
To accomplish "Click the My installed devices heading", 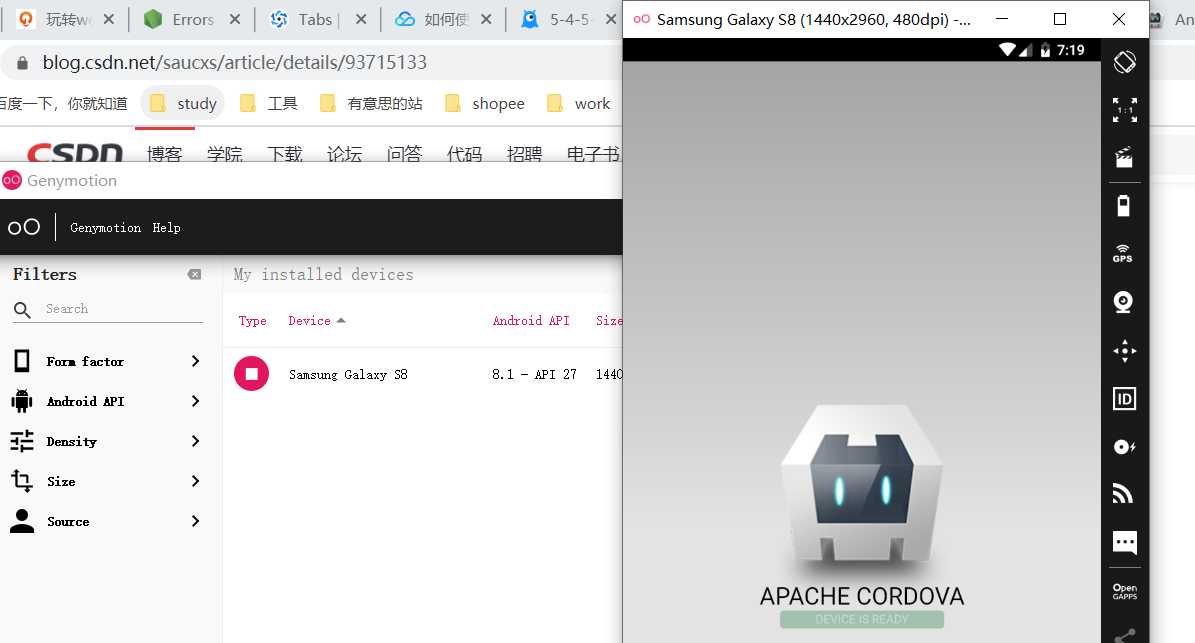I will click(x=324, y=274).
